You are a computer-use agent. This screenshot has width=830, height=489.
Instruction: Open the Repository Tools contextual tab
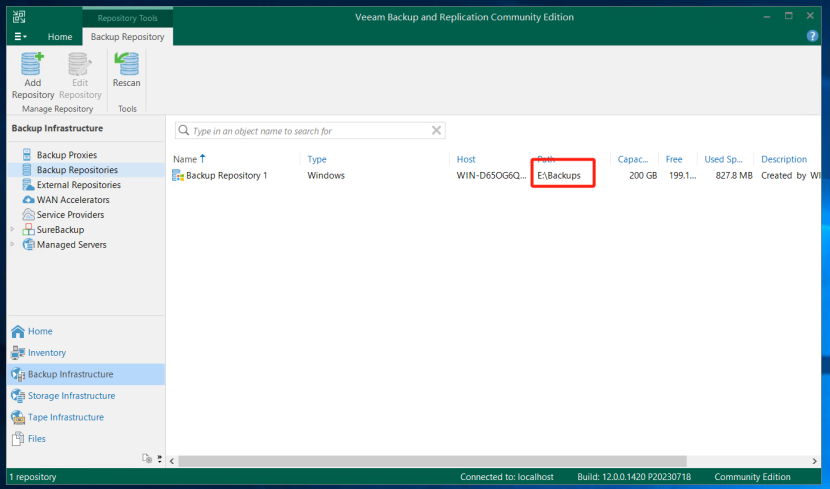[x=127, y=18]
